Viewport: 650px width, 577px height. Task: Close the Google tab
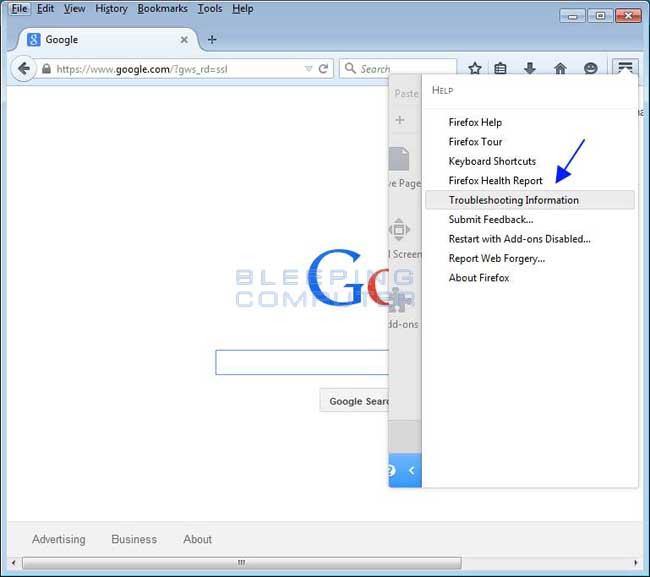[x=184, y=40]
